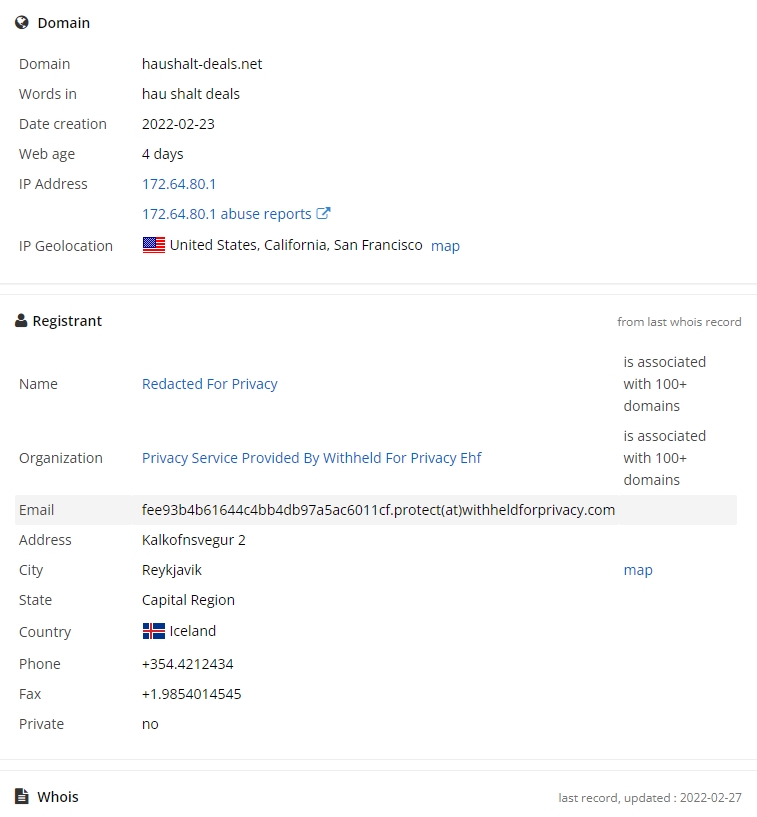Viewport: 757px width, 817px height.
Task: Click the document icon beside Whois heading
Action: [x=22, y=797]
